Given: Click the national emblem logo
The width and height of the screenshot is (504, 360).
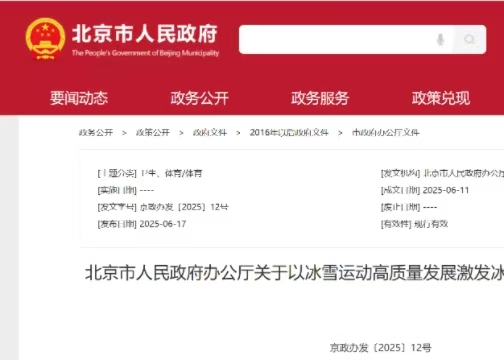Looking at the screenshot, I should (45, 39).
